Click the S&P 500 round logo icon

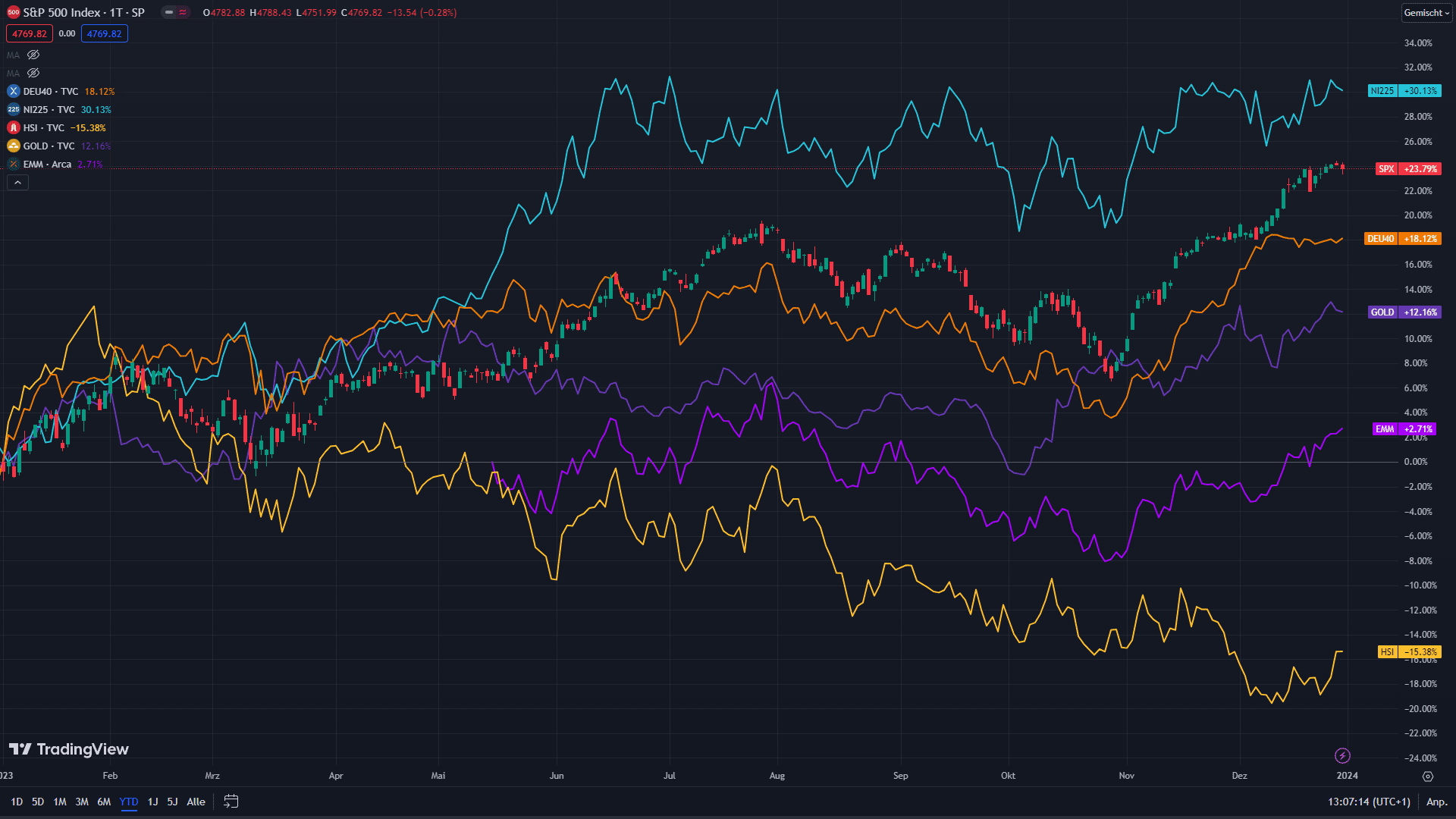coord(14,12)
